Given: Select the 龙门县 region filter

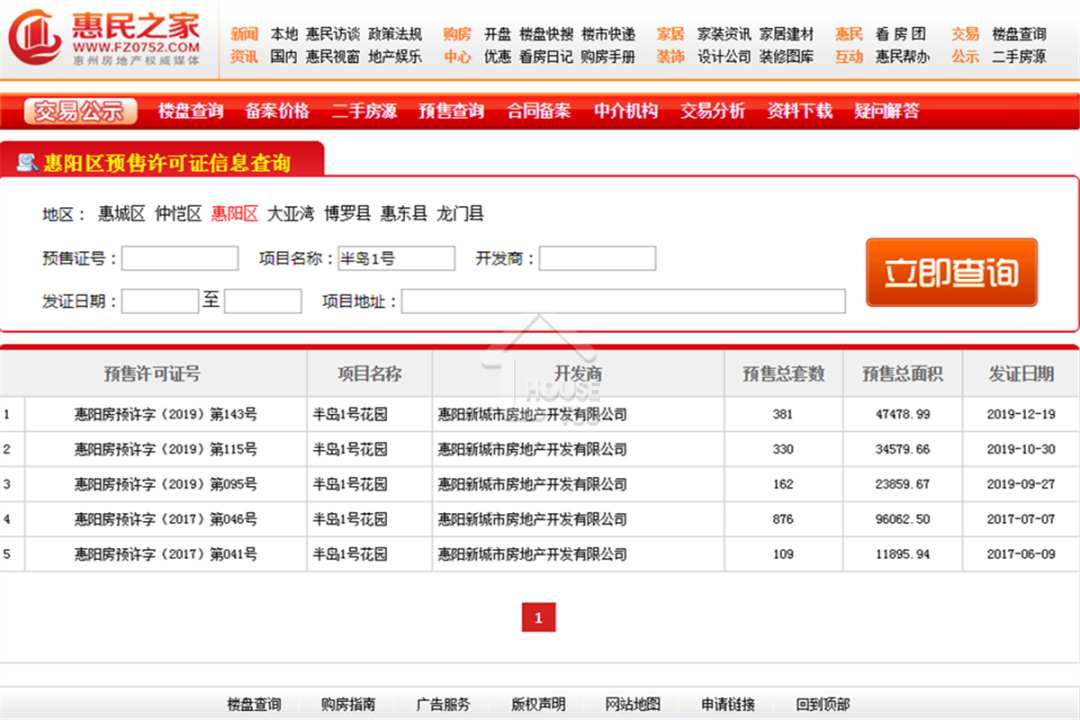Looking at the screenshot, I should pyautogui.click(x=460, y=214).
